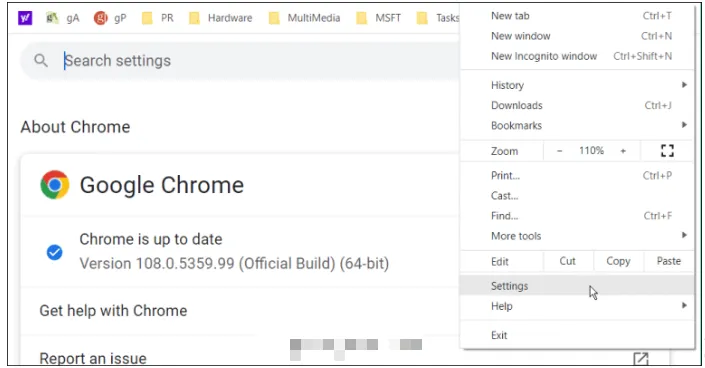The image size is (705, 368).
Task: Click the 110% zoom value
Action: [x=591, y=151]
